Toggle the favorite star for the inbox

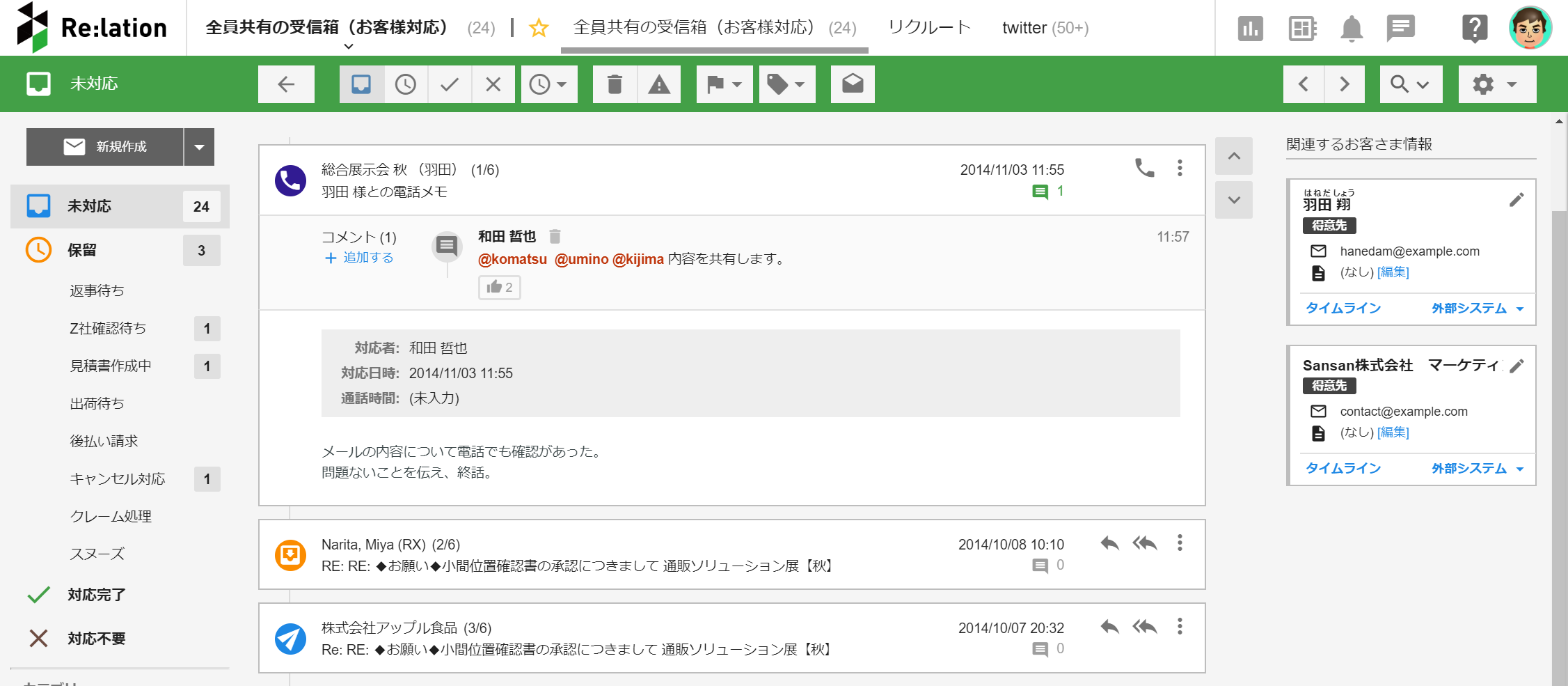tap(539, 29)
